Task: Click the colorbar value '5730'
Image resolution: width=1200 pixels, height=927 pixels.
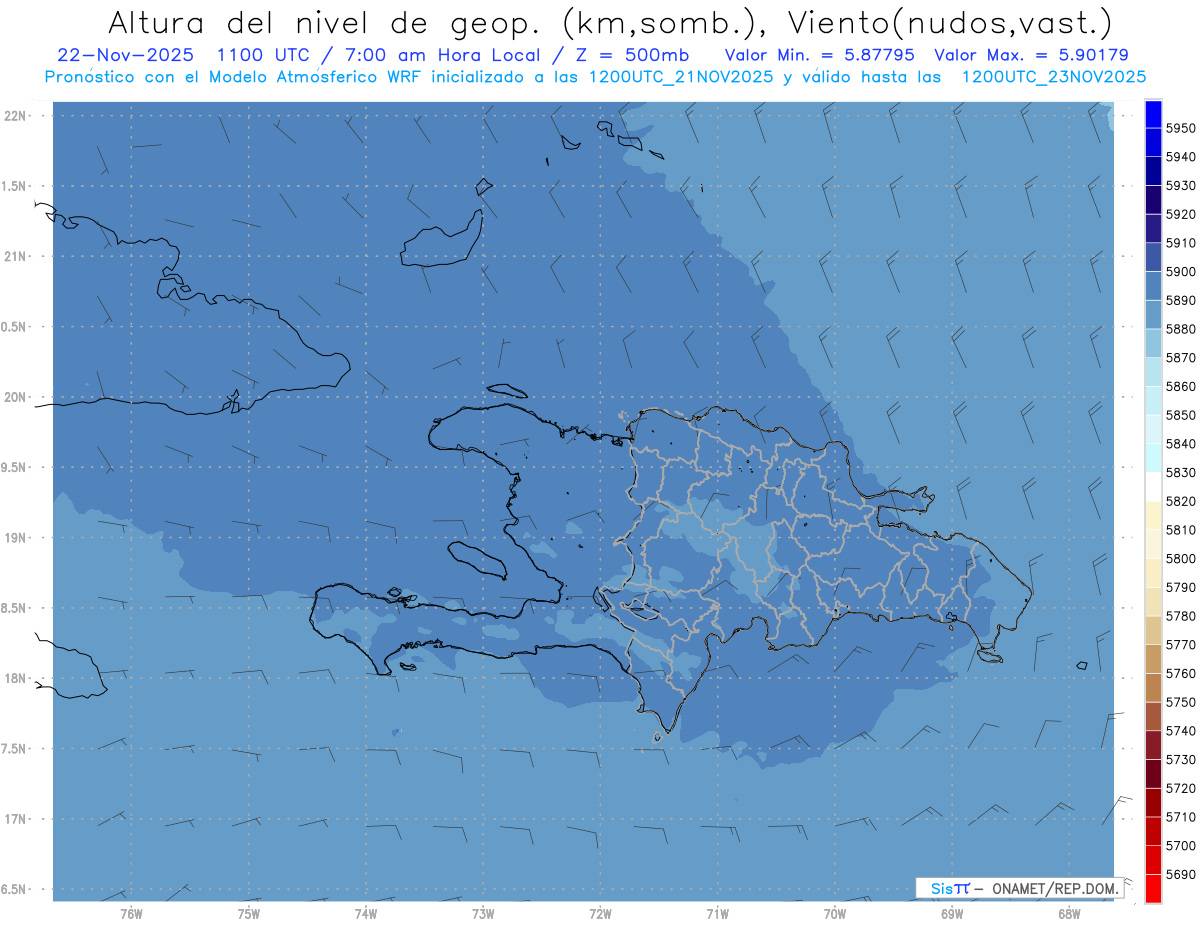Action: pyautogui.click(x=1180, y=760)
